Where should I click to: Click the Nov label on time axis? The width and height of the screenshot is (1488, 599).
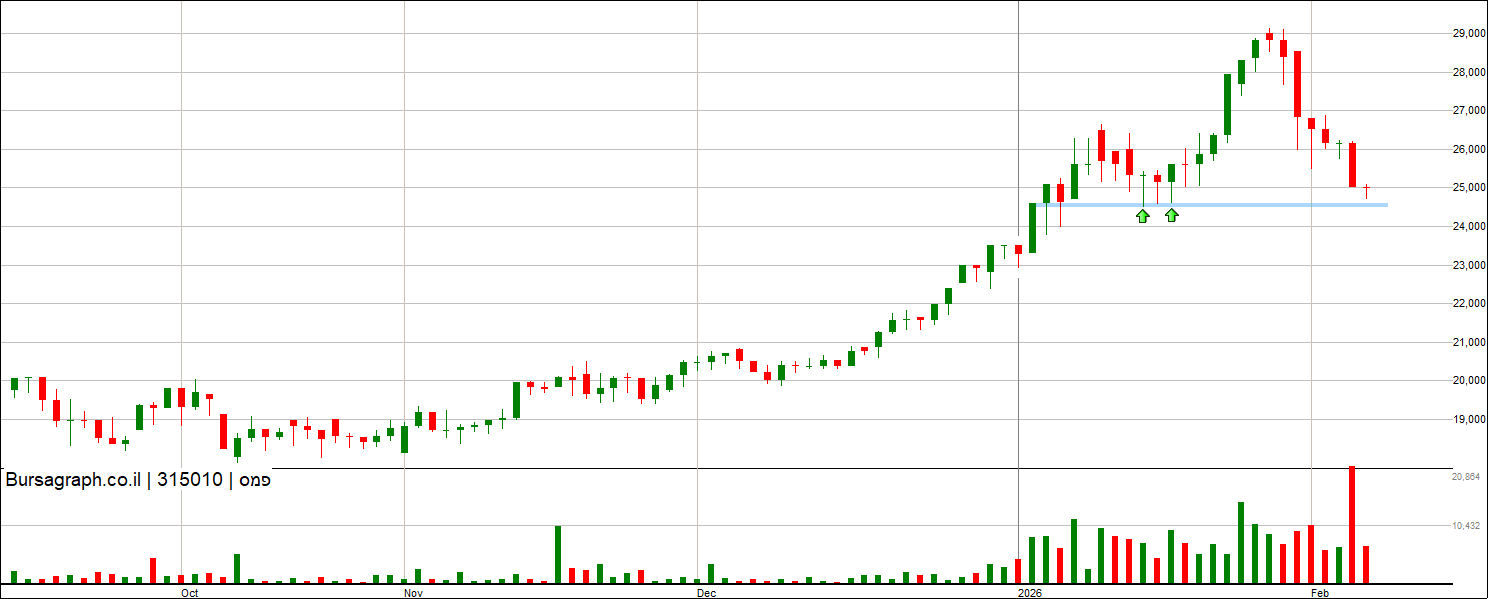pyautogui.click(x=414, y=593)
